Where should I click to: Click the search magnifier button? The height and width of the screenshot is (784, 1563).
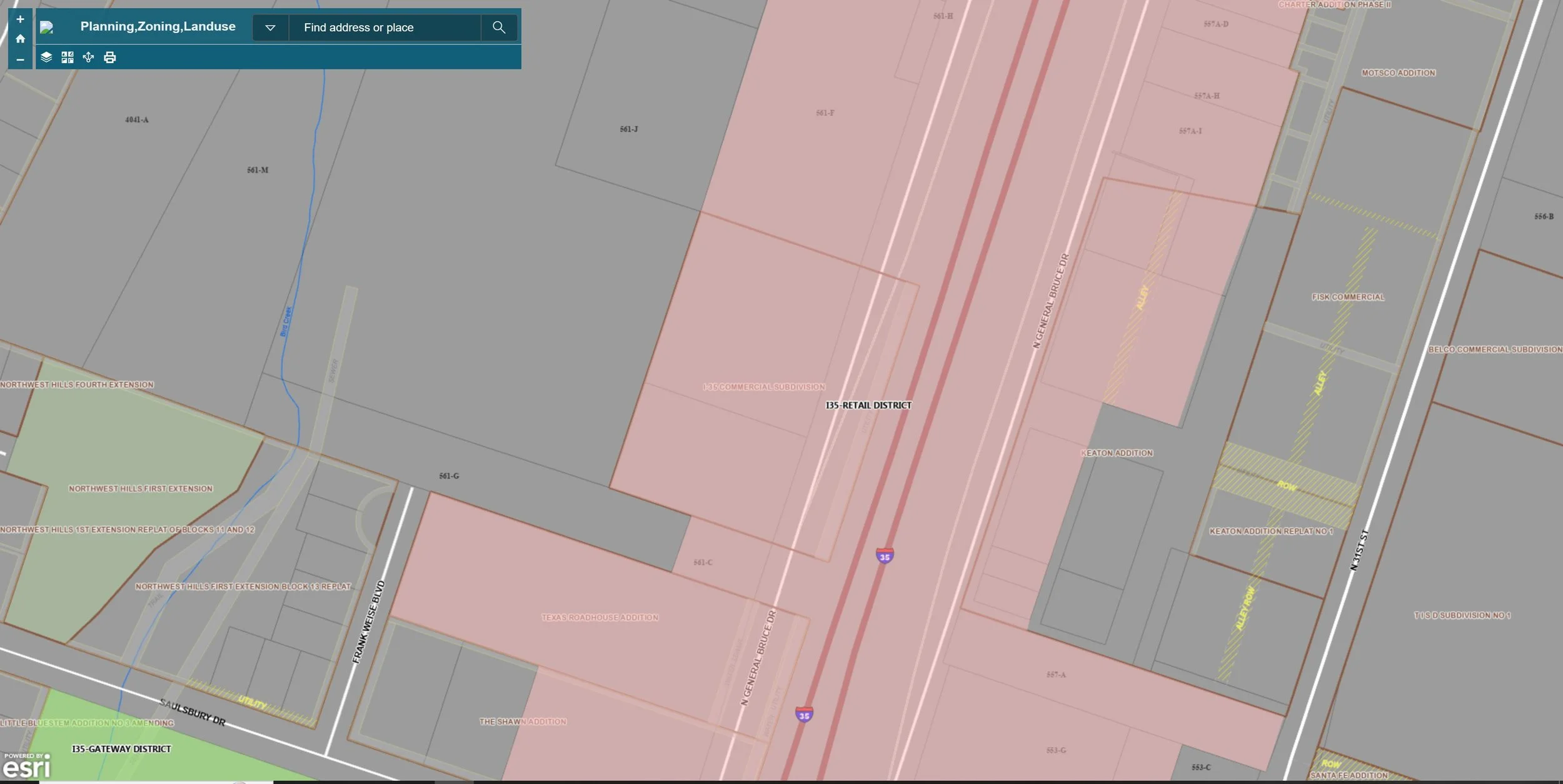tap(498, 28)
